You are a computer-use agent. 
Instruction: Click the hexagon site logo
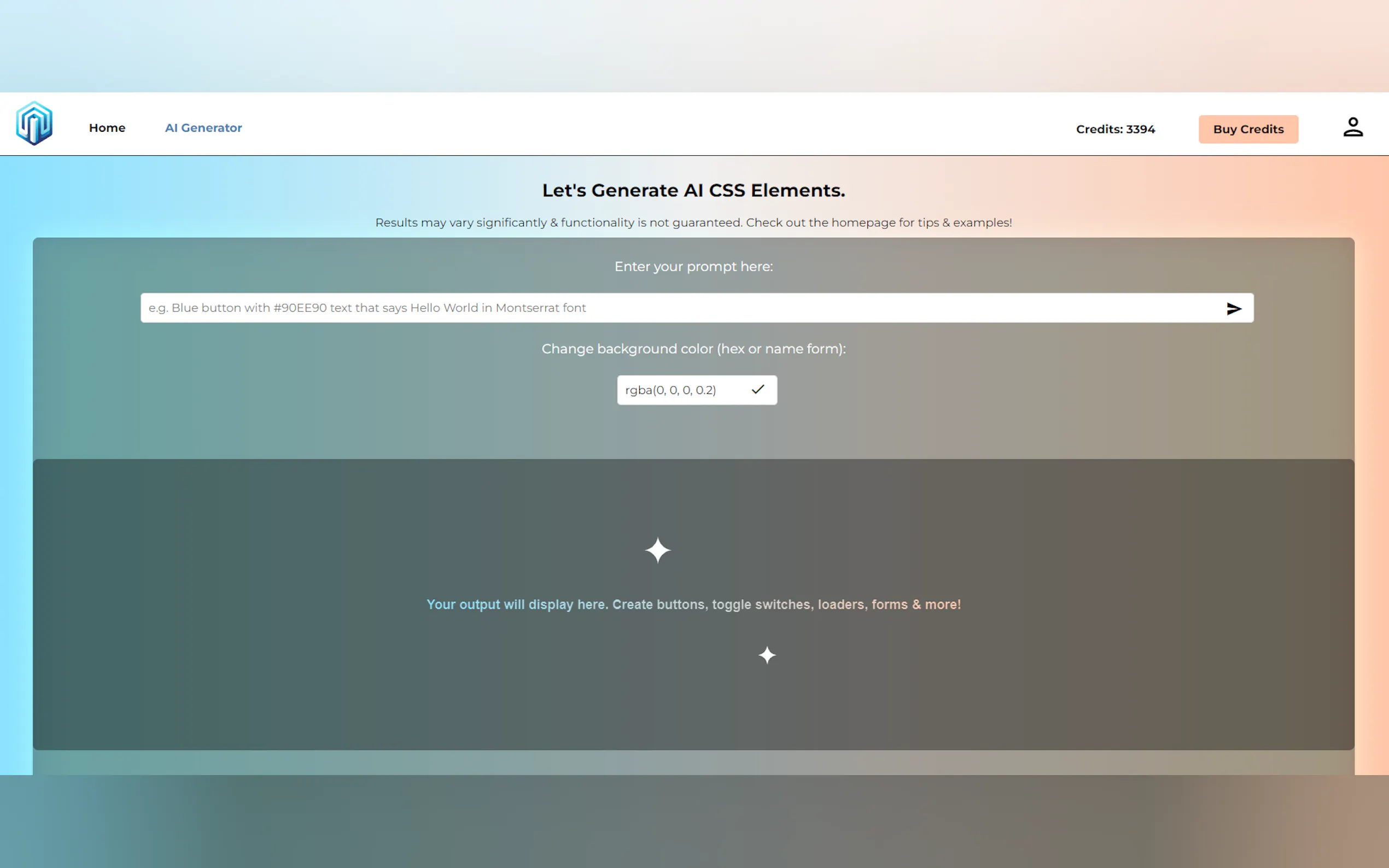point(34,124)
